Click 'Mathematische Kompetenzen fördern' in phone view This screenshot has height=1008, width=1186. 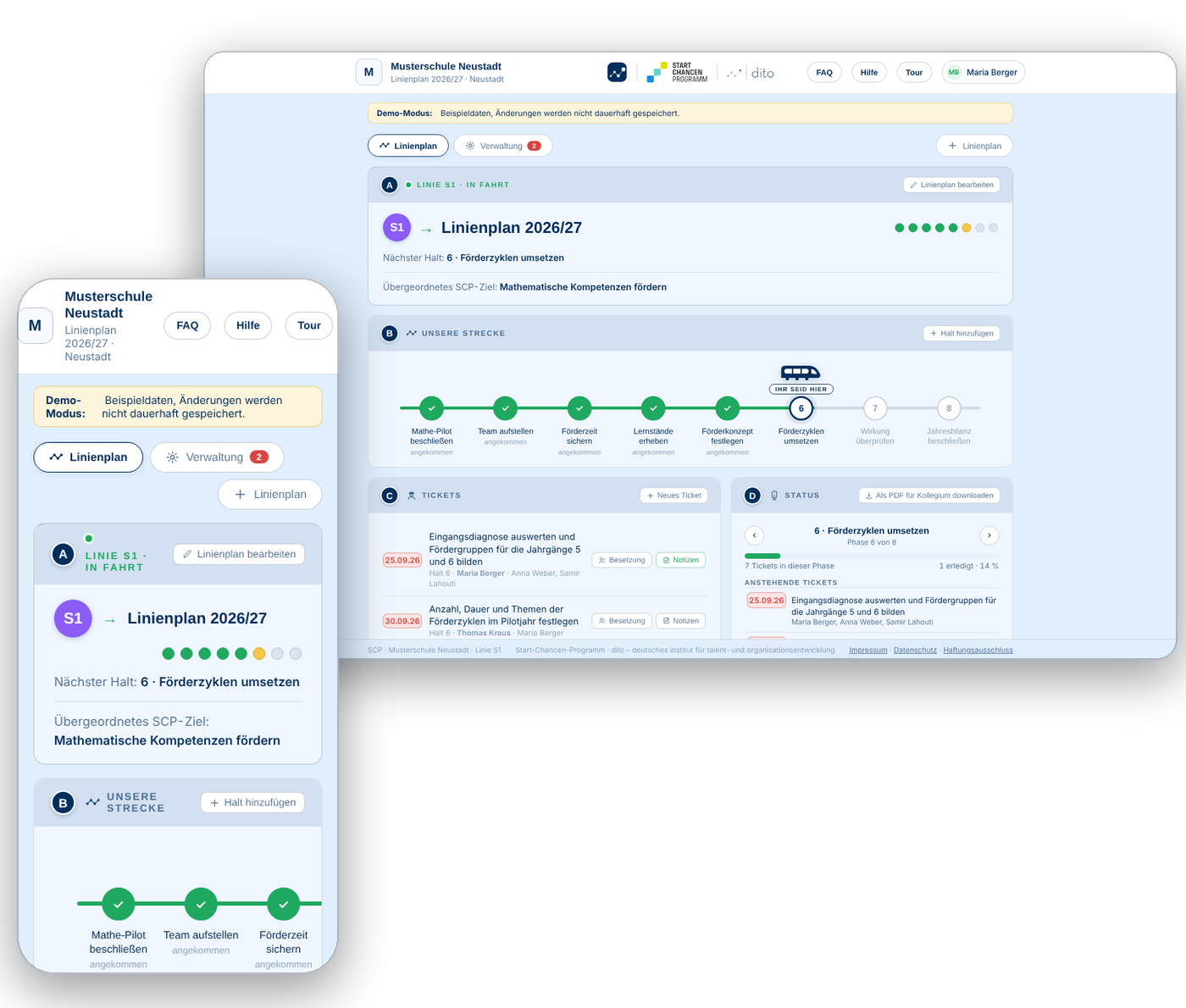167,740
